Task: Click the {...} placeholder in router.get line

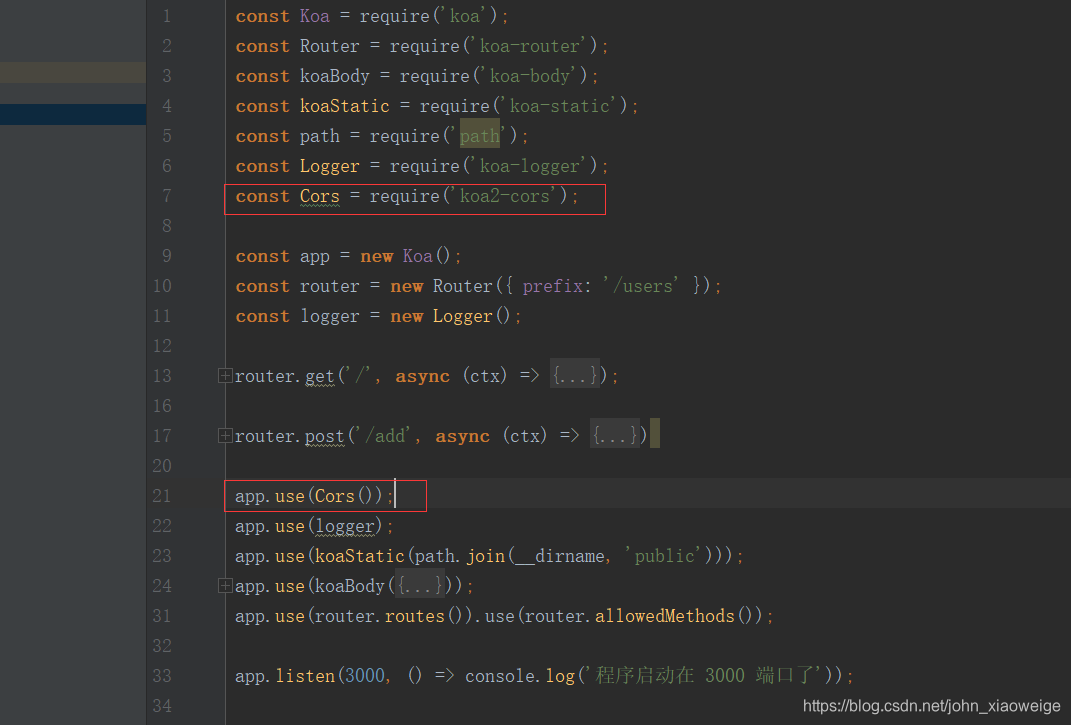Action: coord(575,375)
